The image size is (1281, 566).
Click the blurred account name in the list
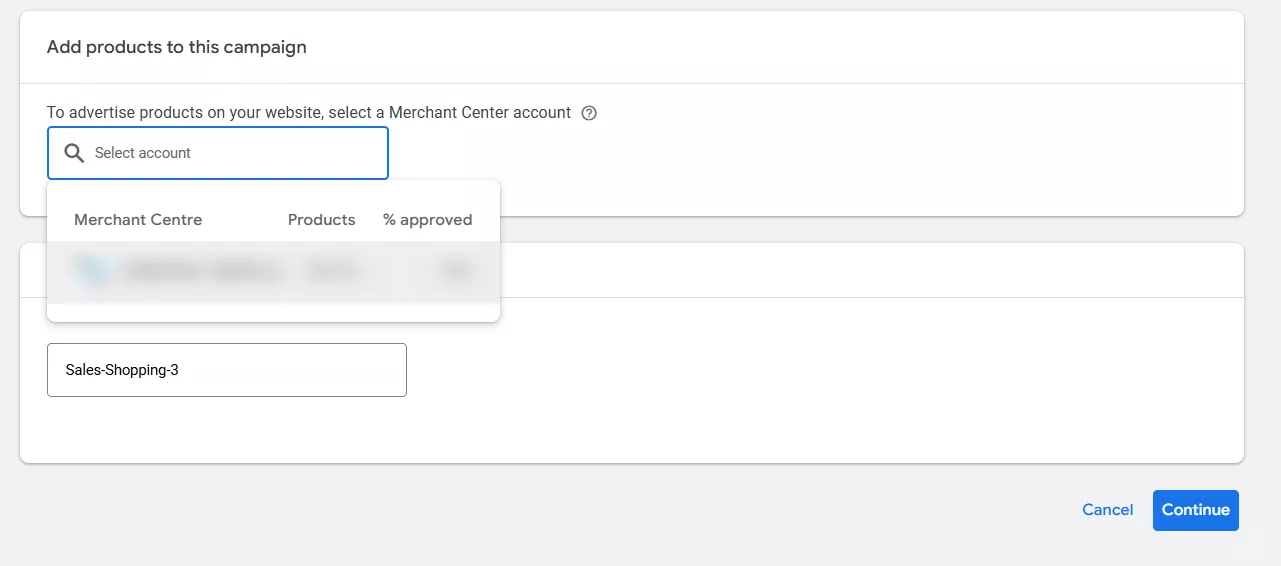pos(200,271)
